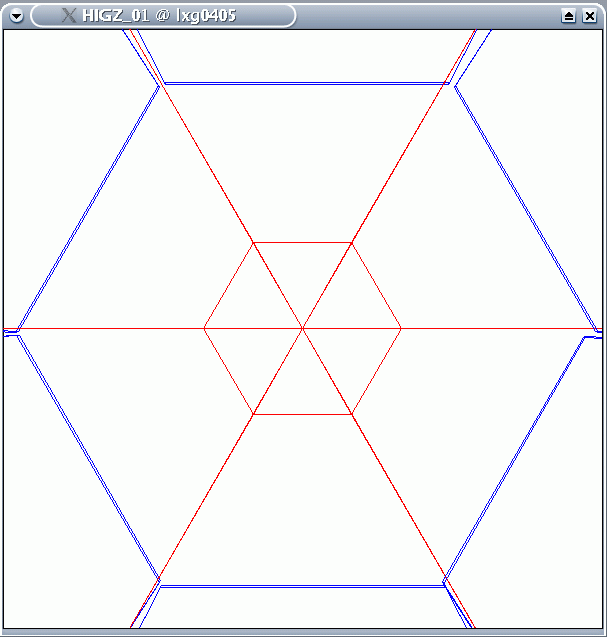Image resolution: width=607 pixels, height=637 pixels.
Task: Open the window menu arrow button
Action: click(x=16, y=16)
